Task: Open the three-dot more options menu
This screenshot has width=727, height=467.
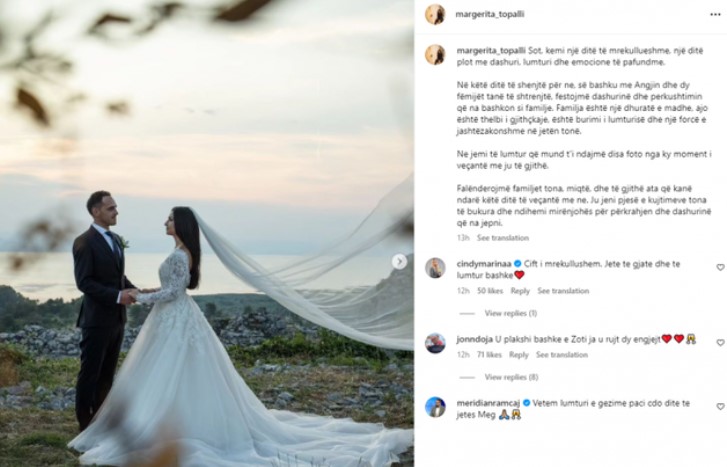Action: click(715, 14)
